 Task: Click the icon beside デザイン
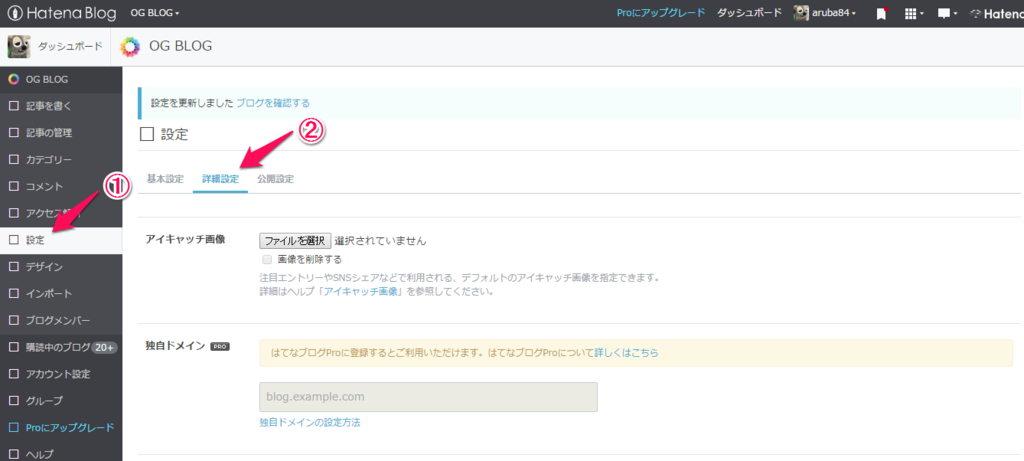13,267
